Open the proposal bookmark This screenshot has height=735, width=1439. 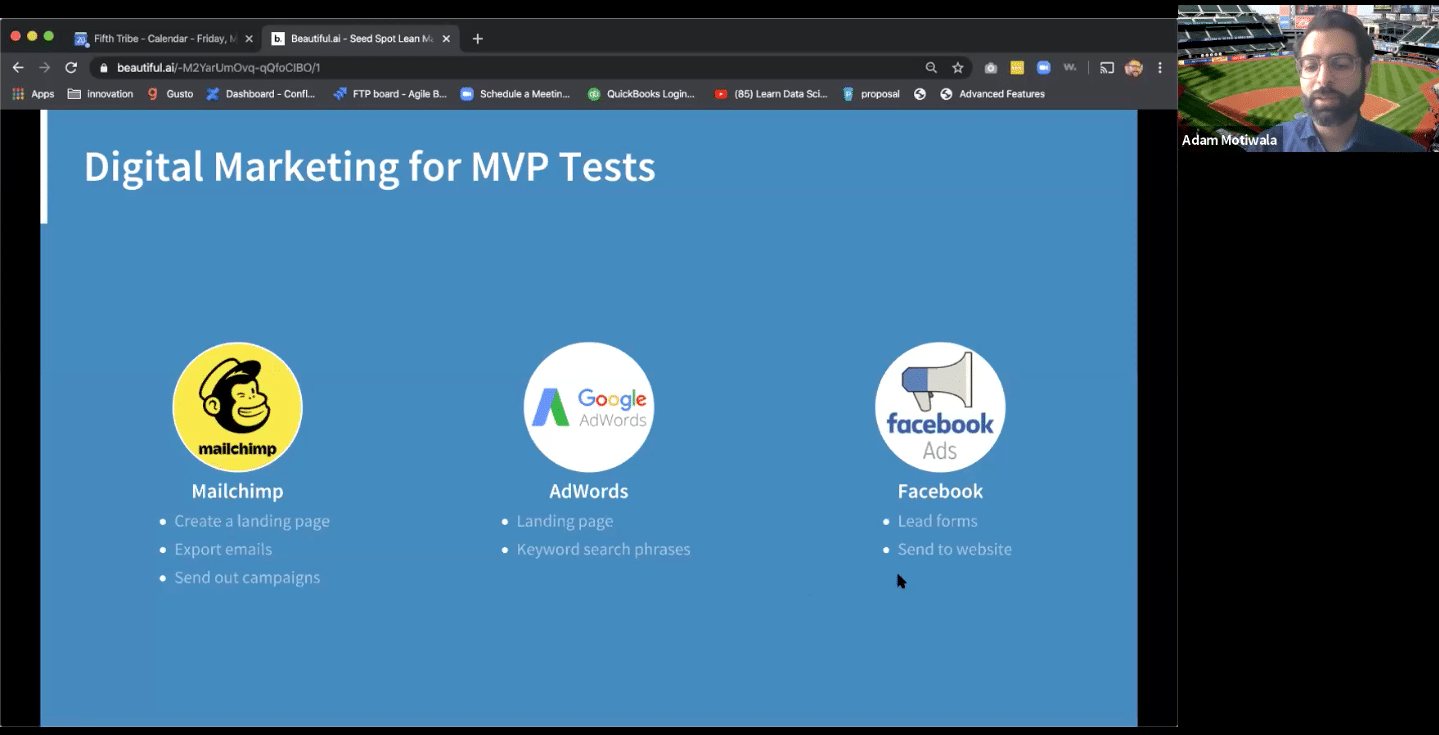point(871,94)
